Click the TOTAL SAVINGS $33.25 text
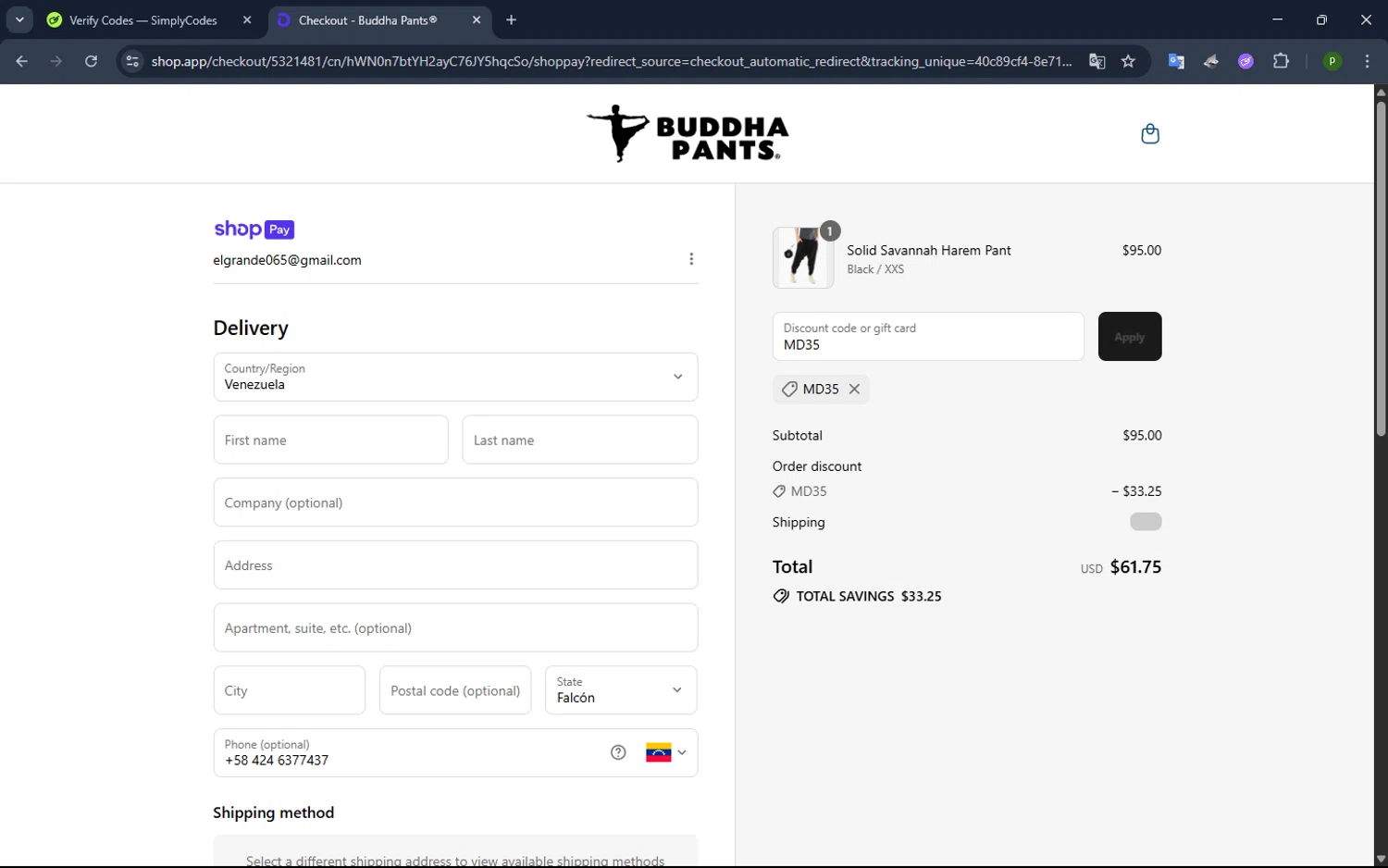 869,597
